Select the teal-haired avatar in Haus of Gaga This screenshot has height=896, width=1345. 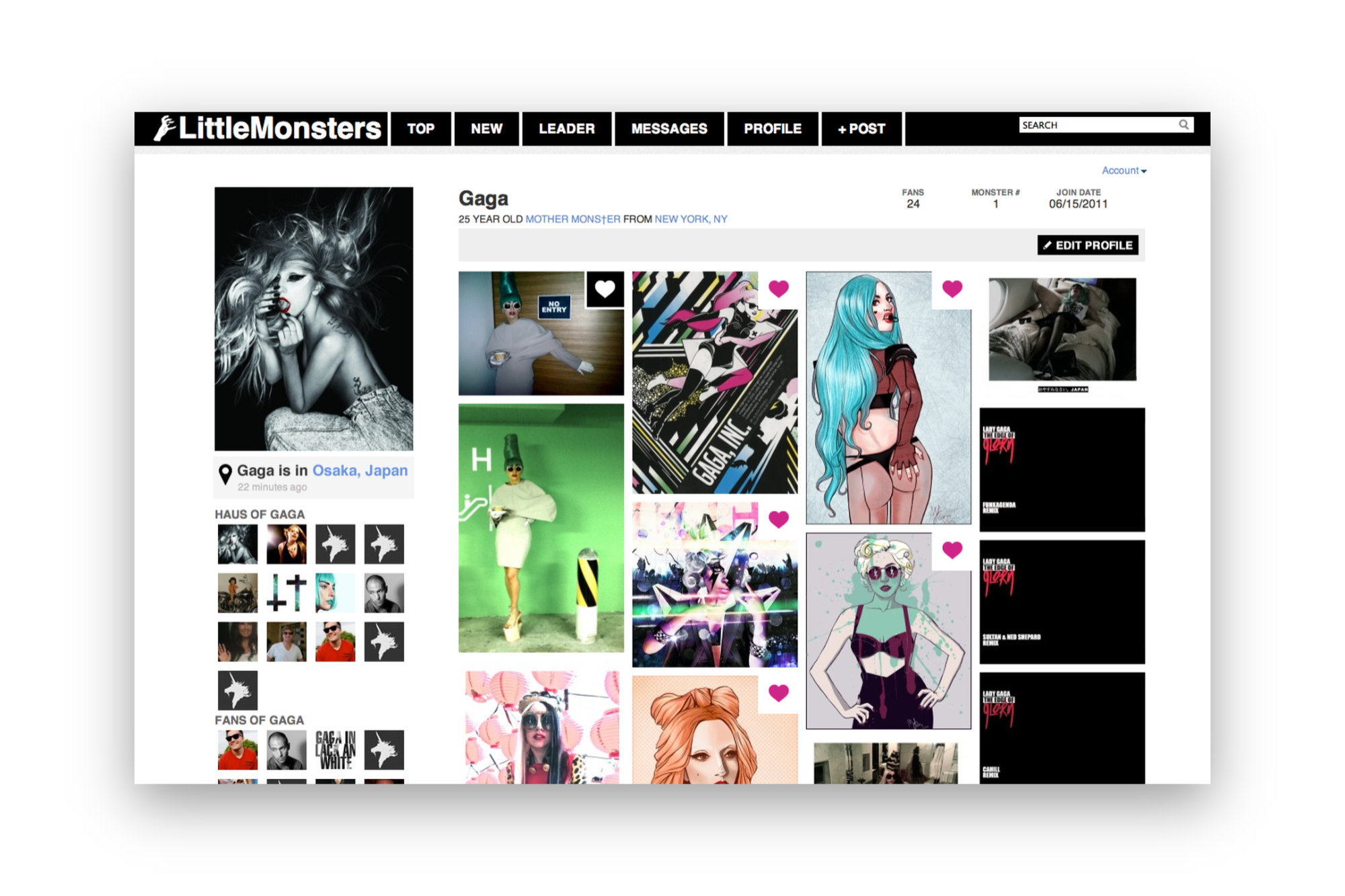pos(335,593)
